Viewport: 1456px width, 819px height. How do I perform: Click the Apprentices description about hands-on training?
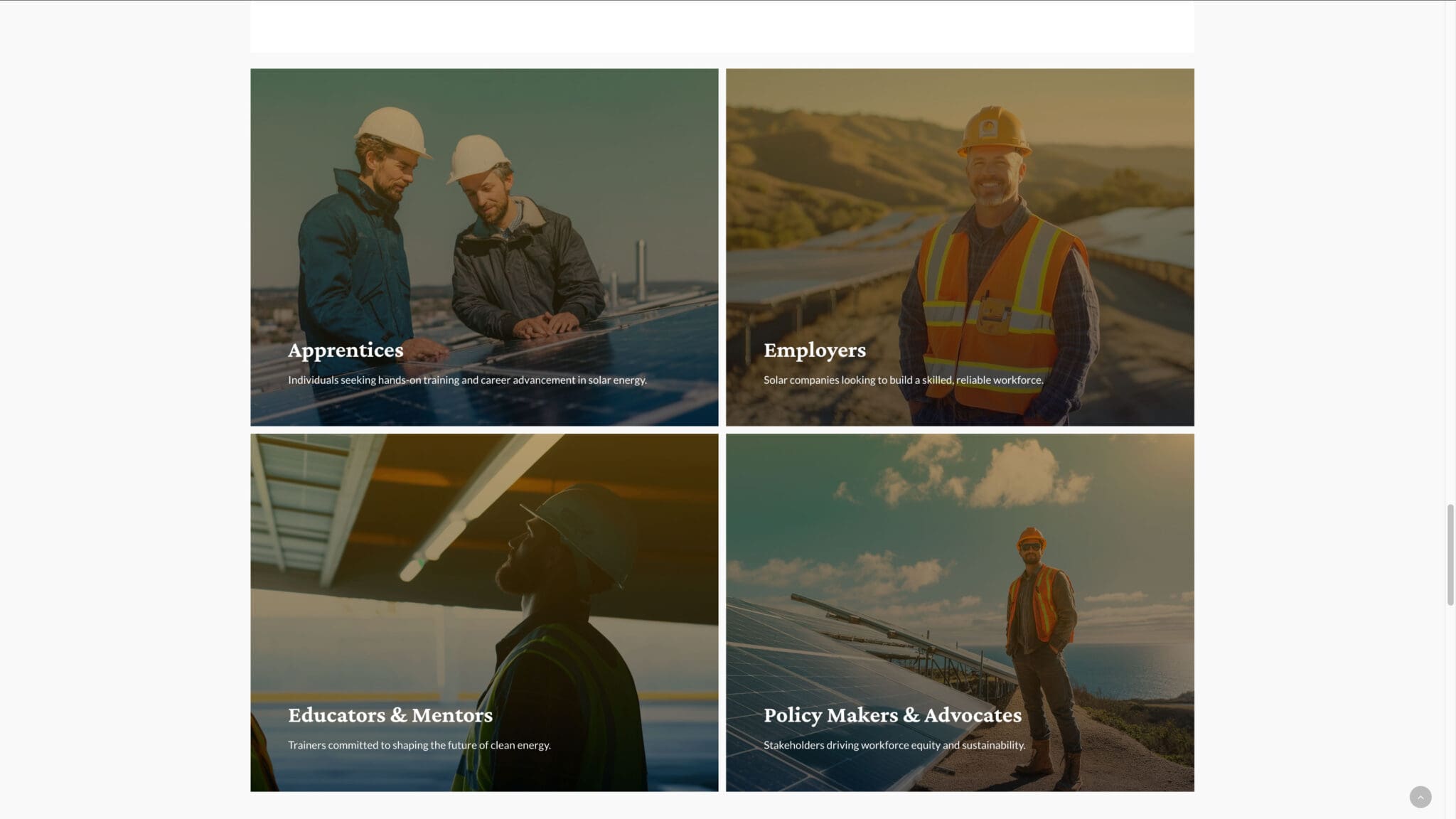point(467,380)
